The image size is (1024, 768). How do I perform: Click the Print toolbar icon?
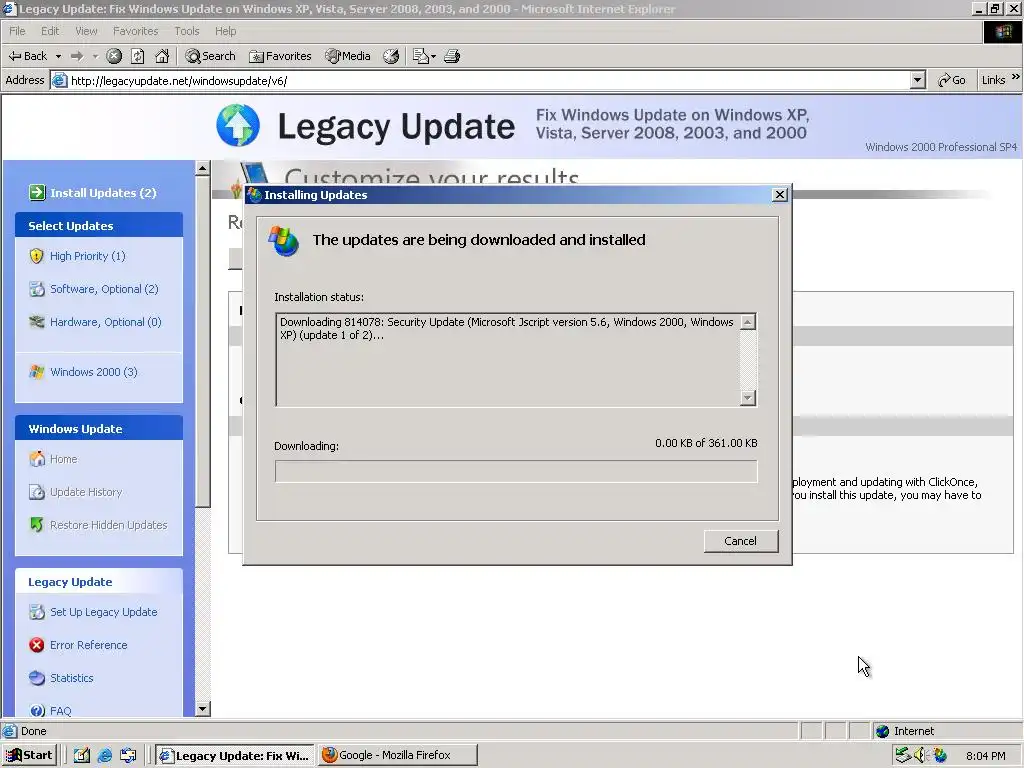tap(452, 56)
